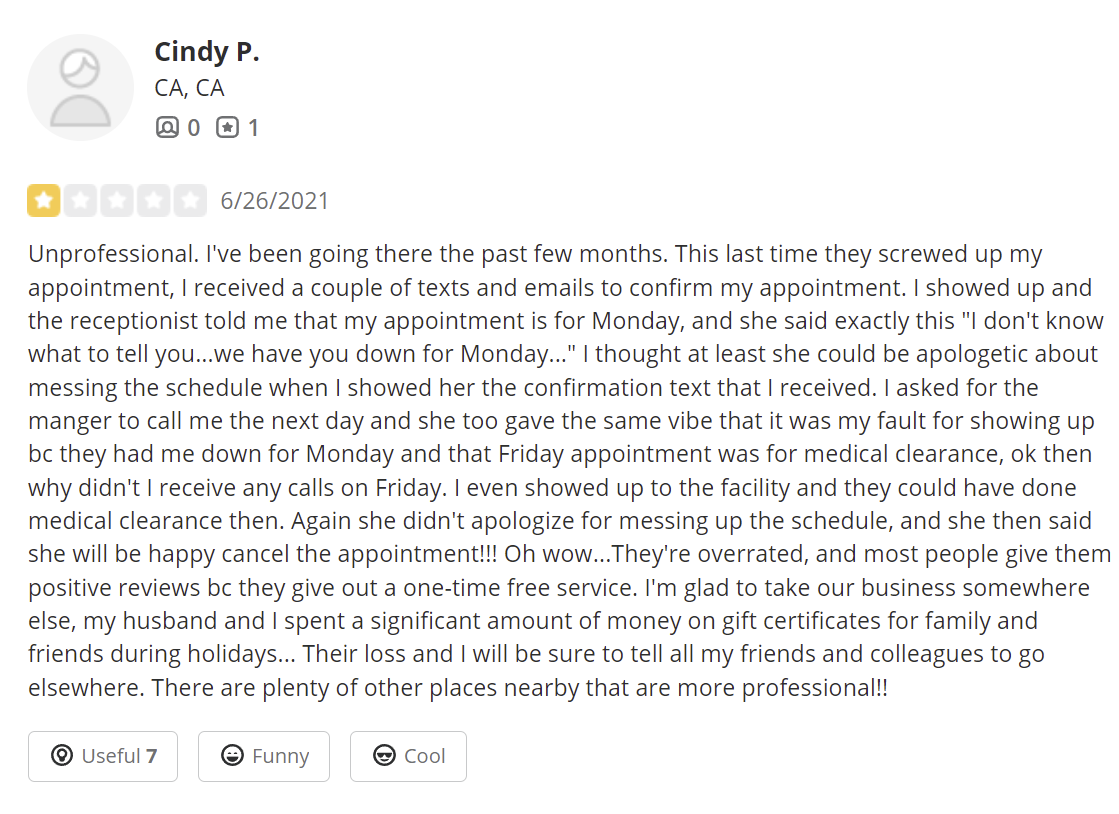Viewport: 1119px width, 814px height.
Task: Select the CA, CA location text
Action: tap(189, 88)
